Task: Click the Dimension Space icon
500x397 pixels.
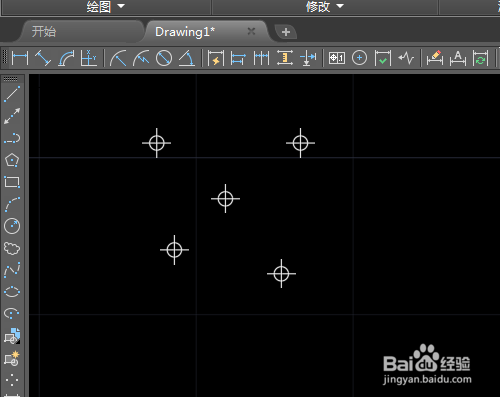Action: [285, 58]
